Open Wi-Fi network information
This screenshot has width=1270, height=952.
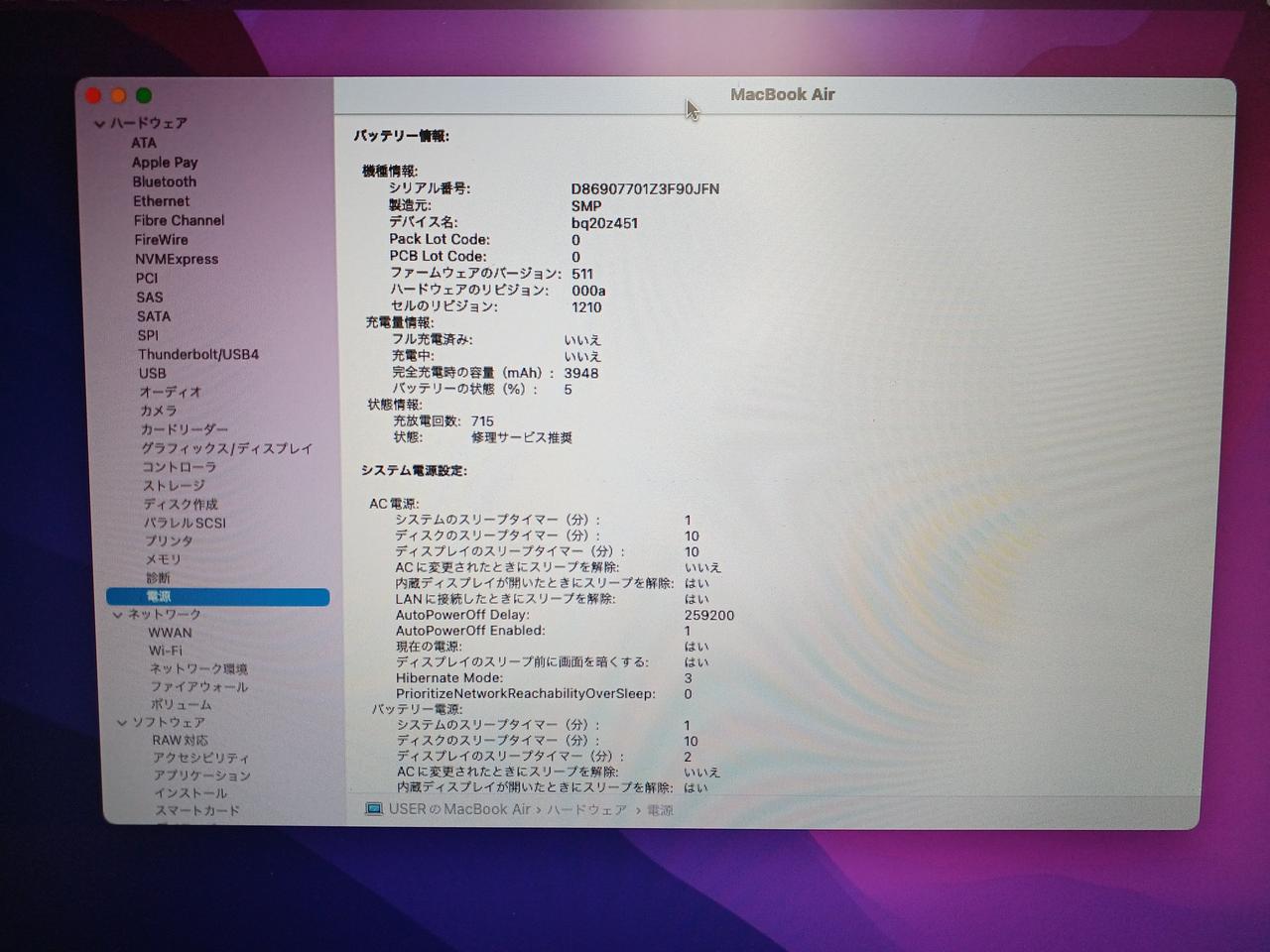click(x=166, y=651)
